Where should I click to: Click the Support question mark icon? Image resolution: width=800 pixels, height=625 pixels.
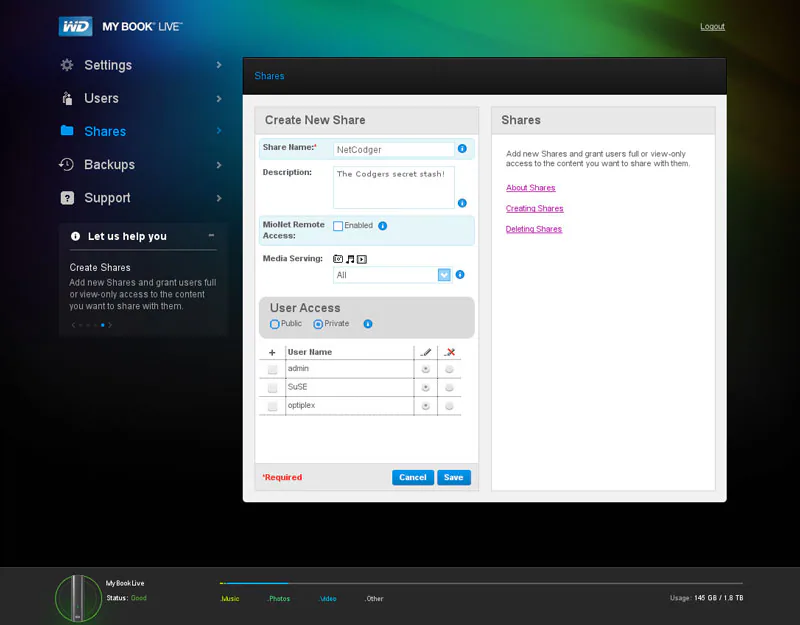(67, 197)
